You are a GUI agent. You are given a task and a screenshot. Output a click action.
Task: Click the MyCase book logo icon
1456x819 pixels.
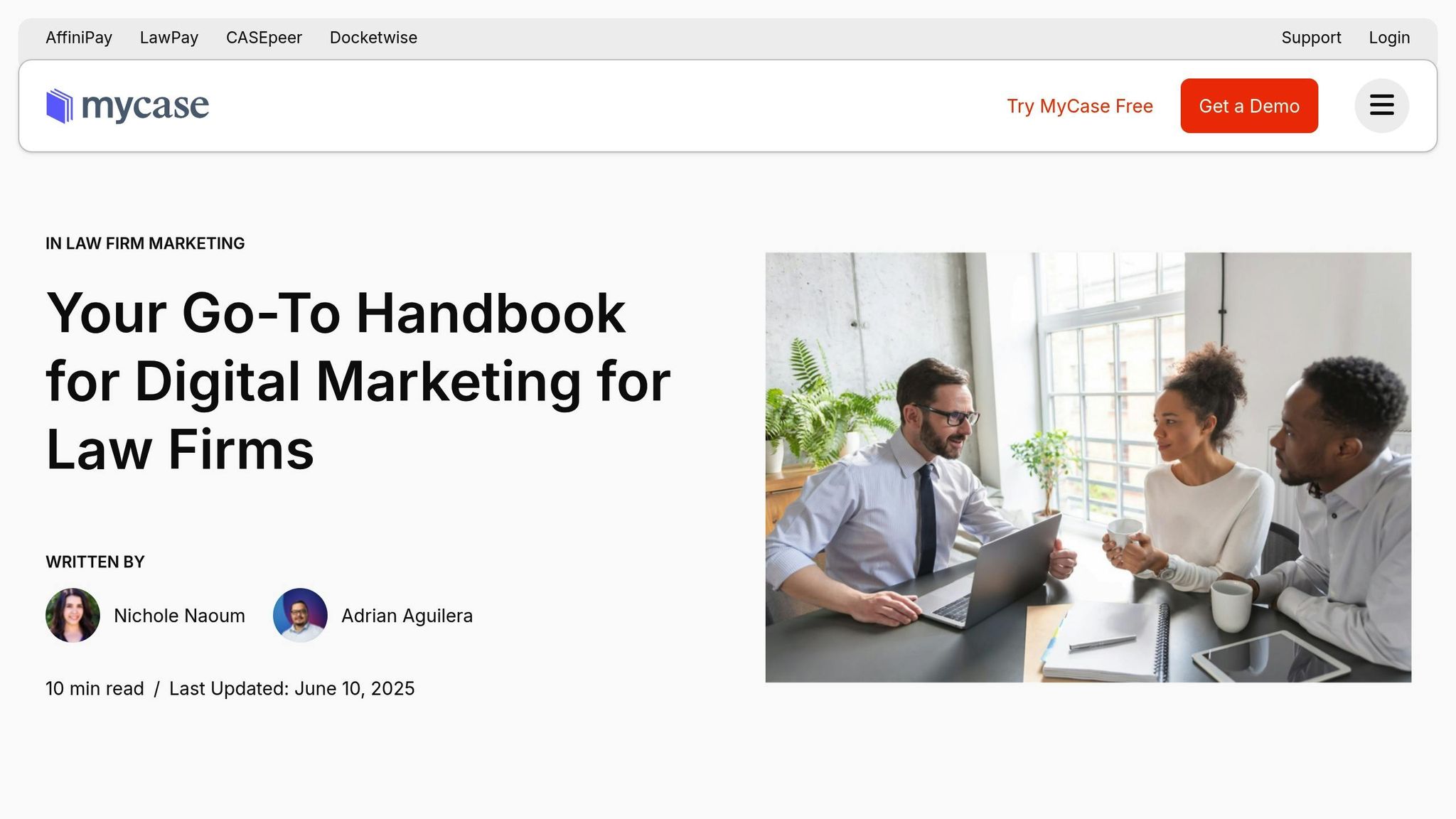[x=60, y=106]
